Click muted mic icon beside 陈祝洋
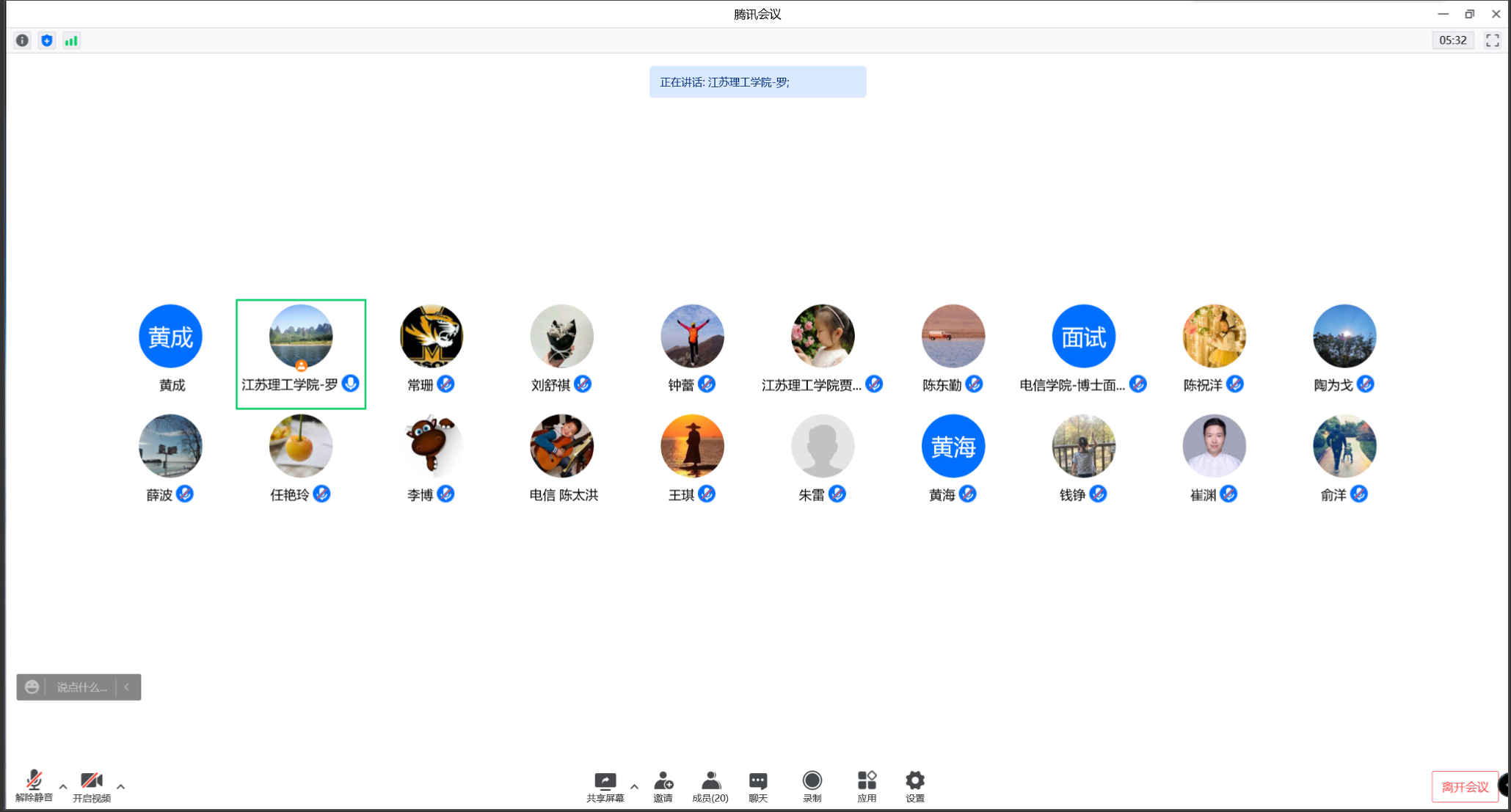Screen dimensions: 1511x812 (x=1235, y=384)
